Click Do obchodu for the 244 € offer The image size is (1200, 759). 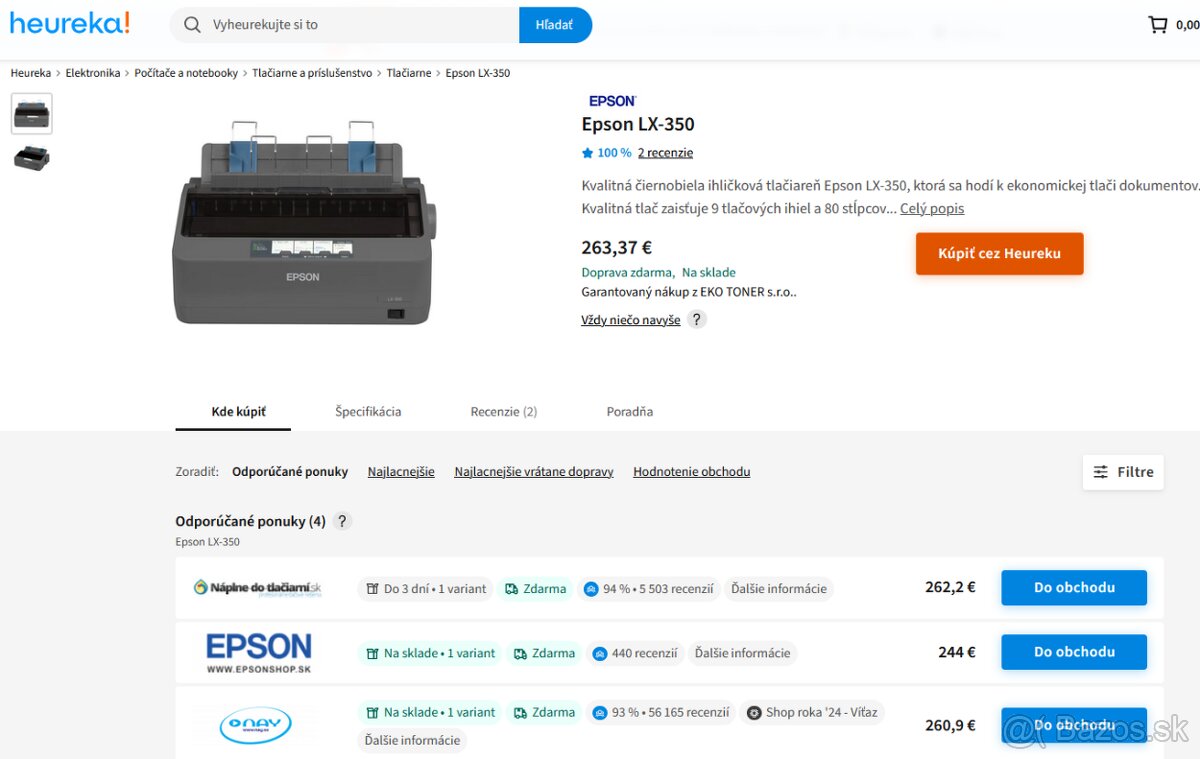(1074, 652)
